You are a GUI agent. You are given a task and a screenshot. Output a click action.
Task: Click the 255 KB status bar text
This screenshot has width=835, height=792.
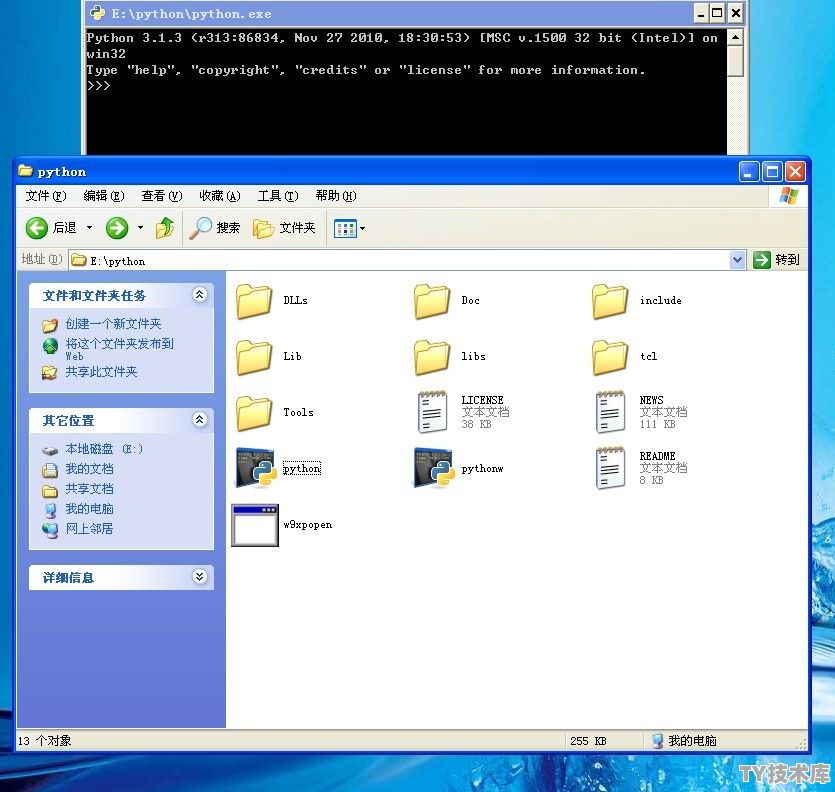[588, 741]
